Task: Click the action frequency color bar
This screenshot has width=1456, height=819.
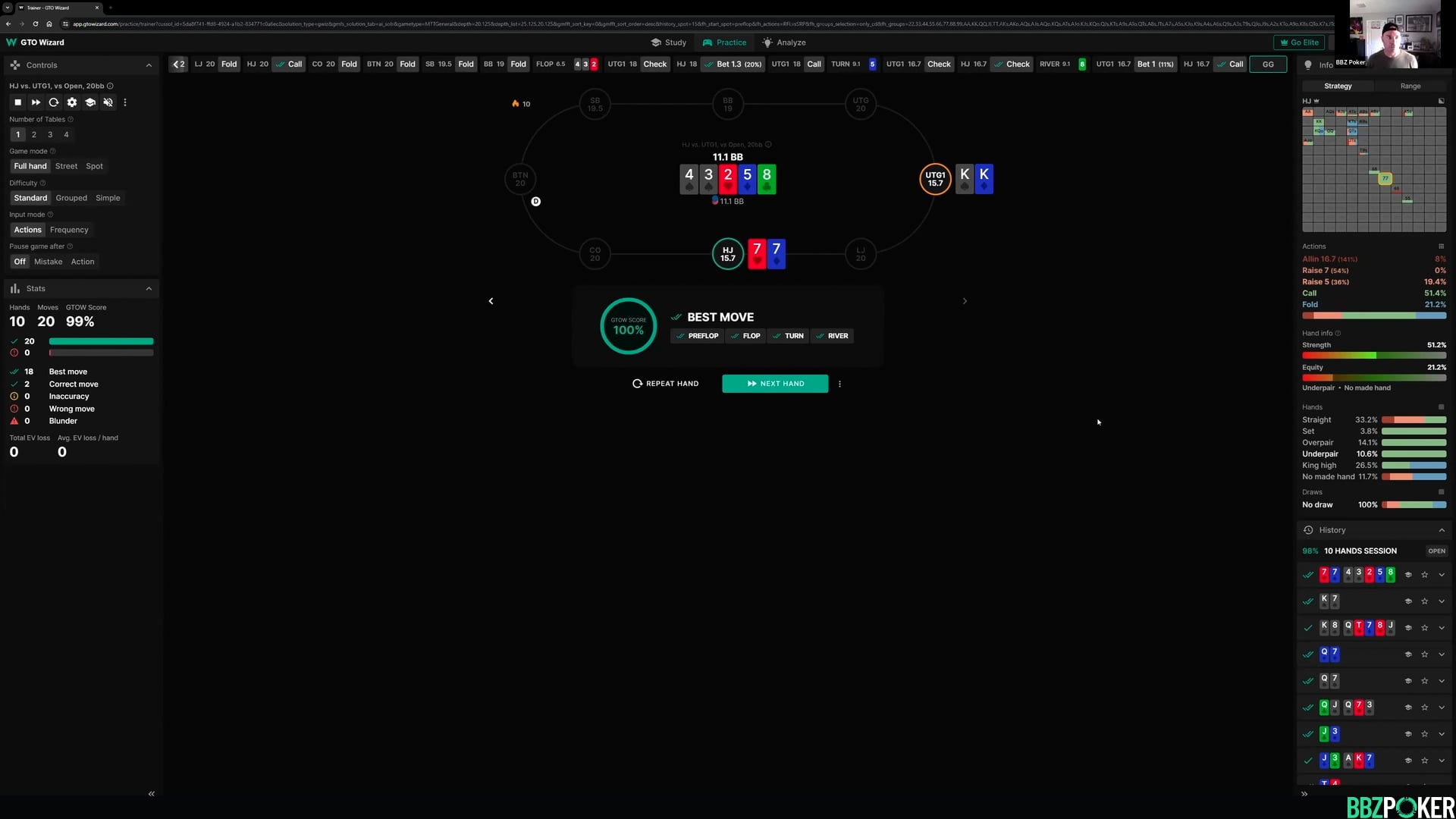Action: (1374, 315)
